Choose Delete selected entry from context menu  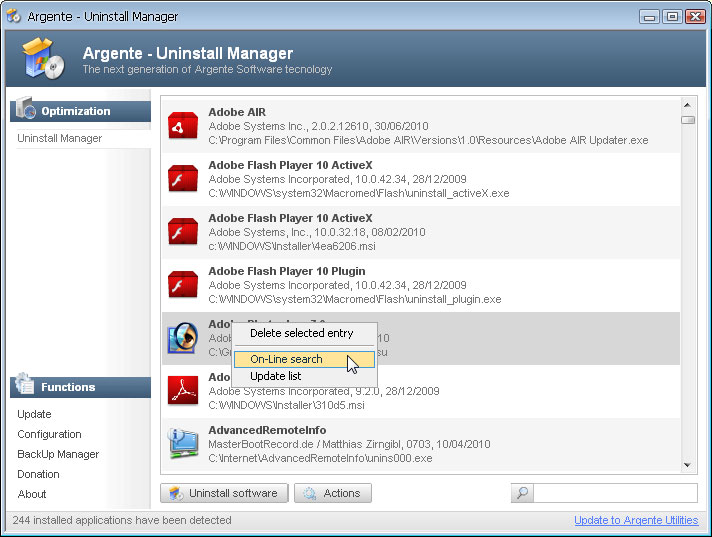(302, 333)
